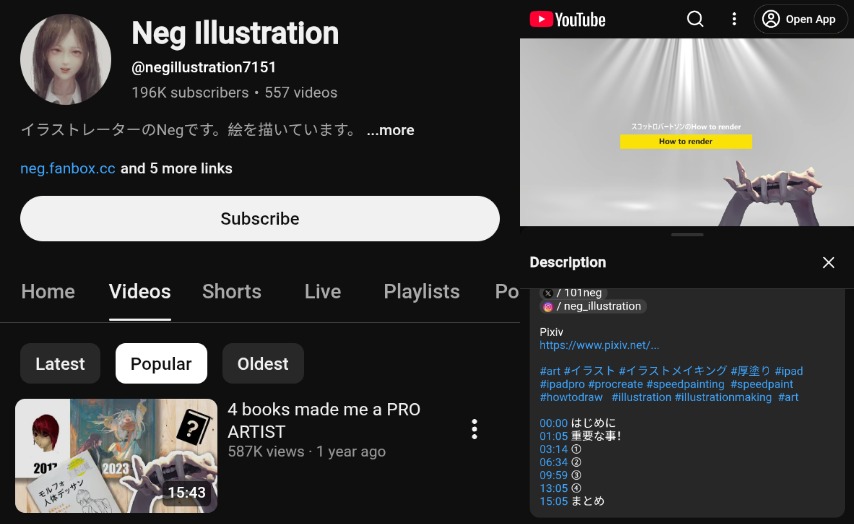This screenshot has height=524, width=854.
Task: Sort videos by Latest
Action: point(60,363)
